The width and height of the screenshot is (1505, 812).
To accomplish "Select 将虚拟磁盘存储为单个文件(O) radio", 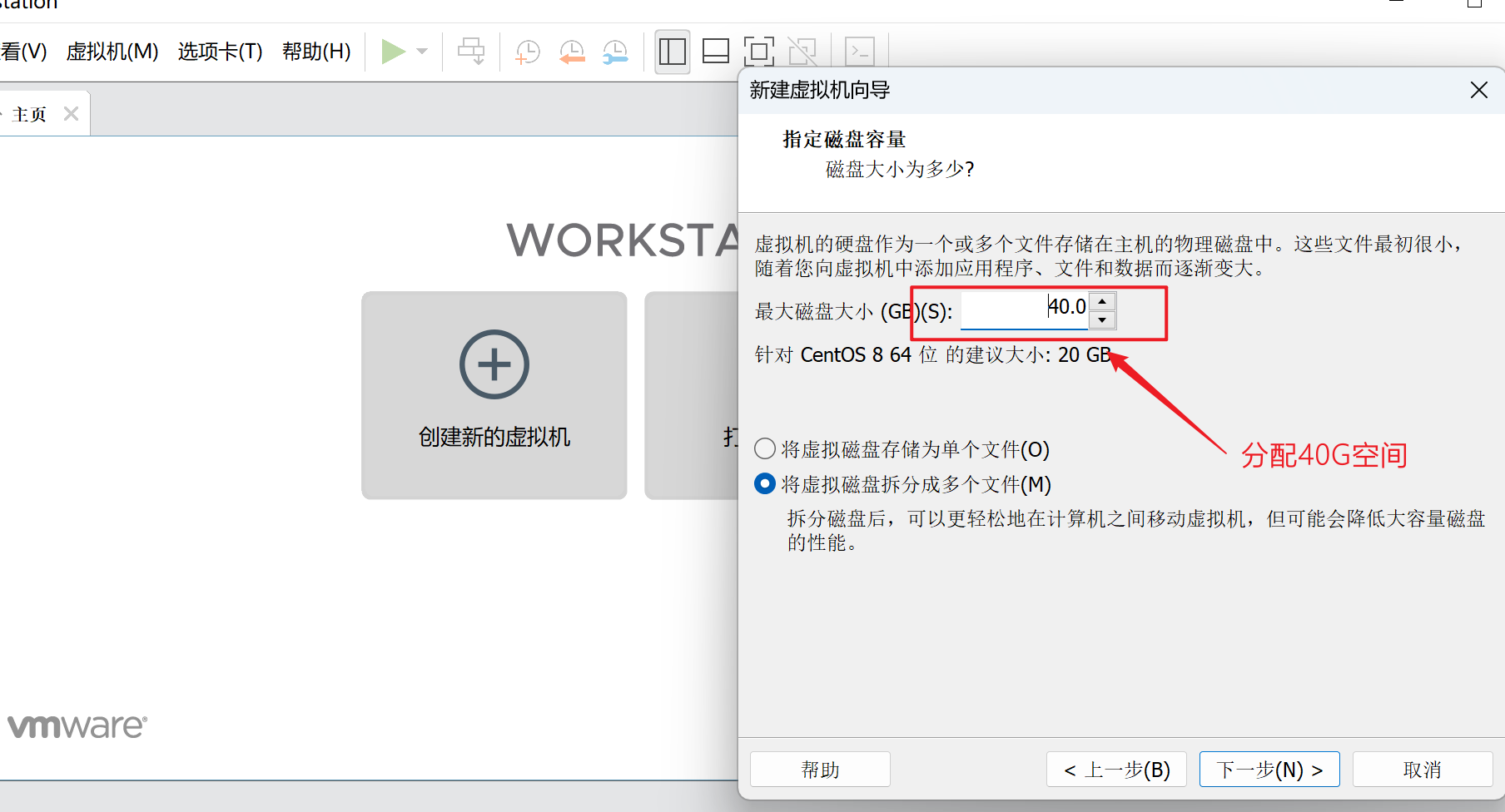I will [x=765, y=449].
